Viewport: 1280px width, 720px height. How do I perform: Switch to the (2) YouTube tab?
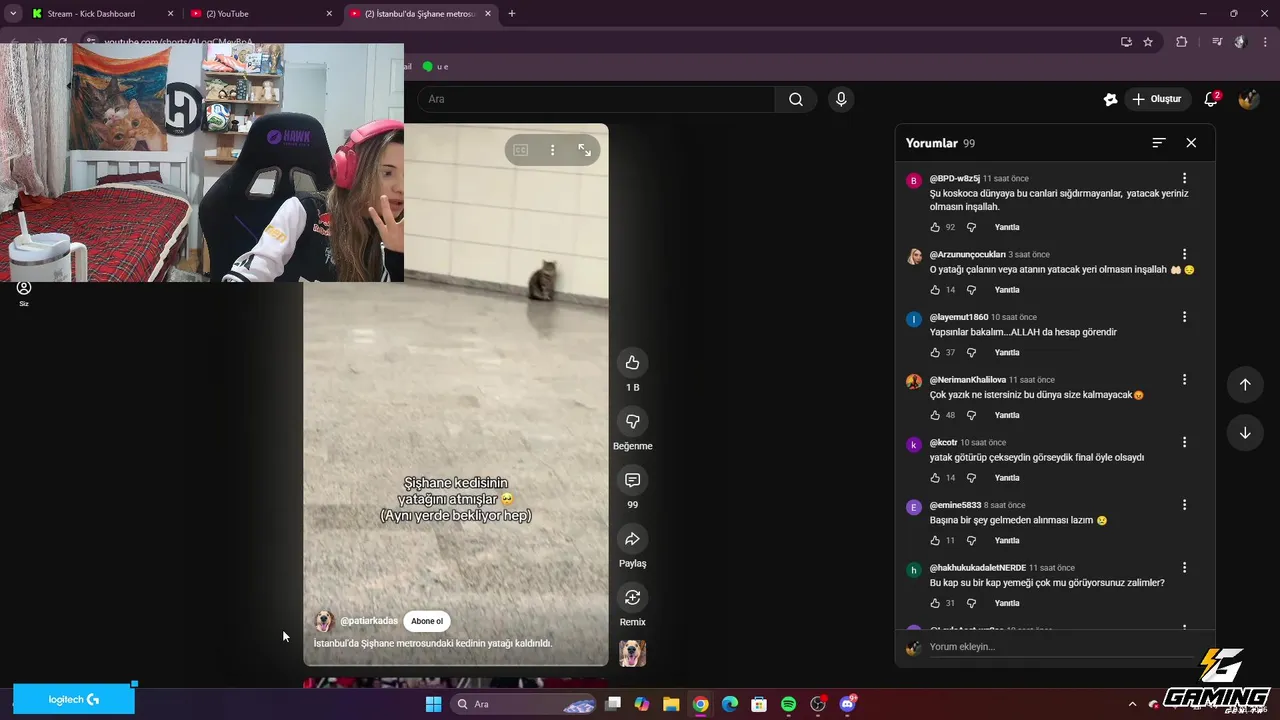pos(262,14)
